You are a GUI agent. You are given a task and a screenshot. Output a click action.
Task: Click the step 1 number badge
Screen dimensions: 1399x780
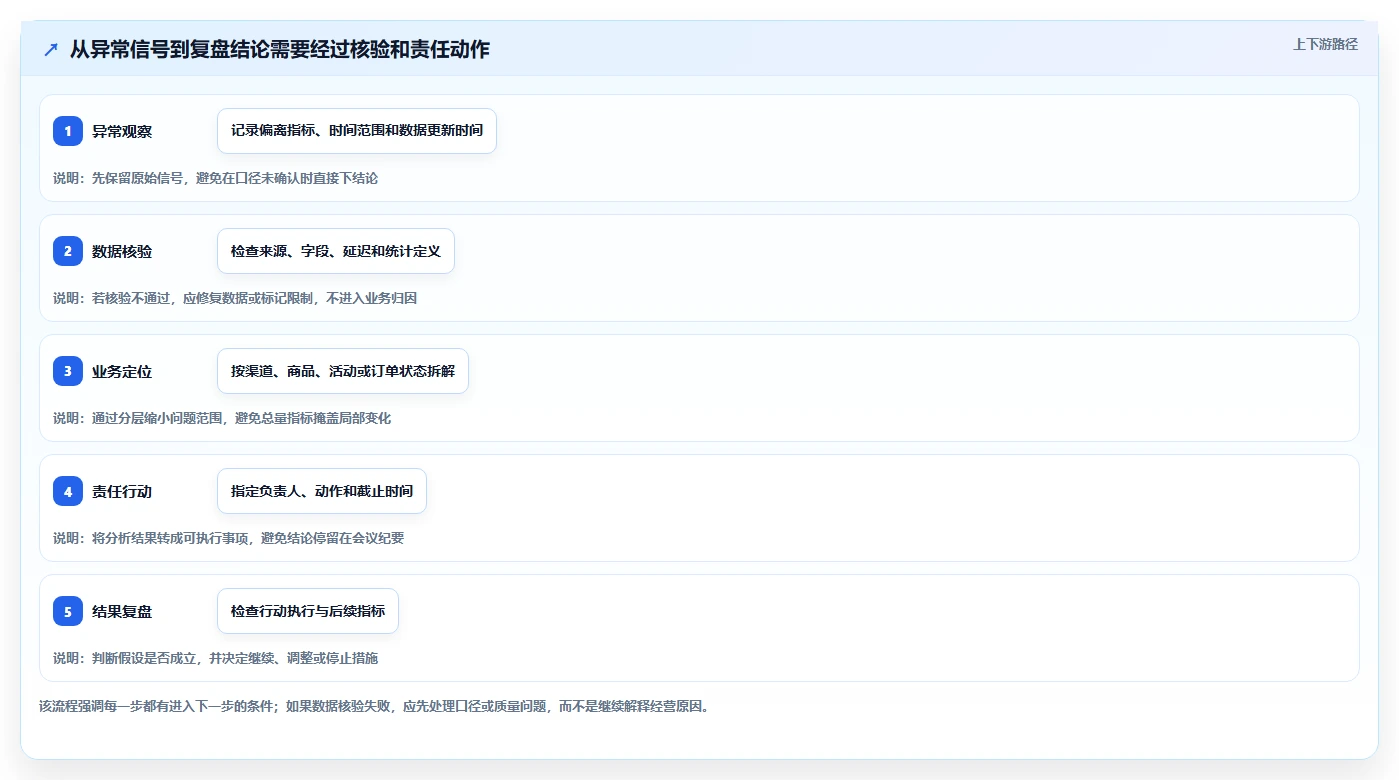(68, 131)
